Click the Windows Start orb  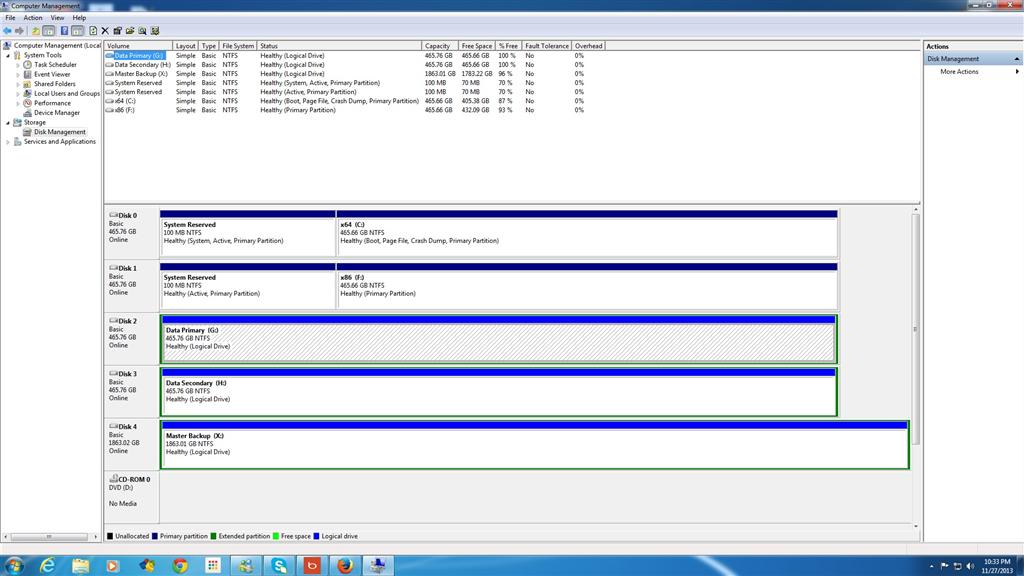click(14, 566)
